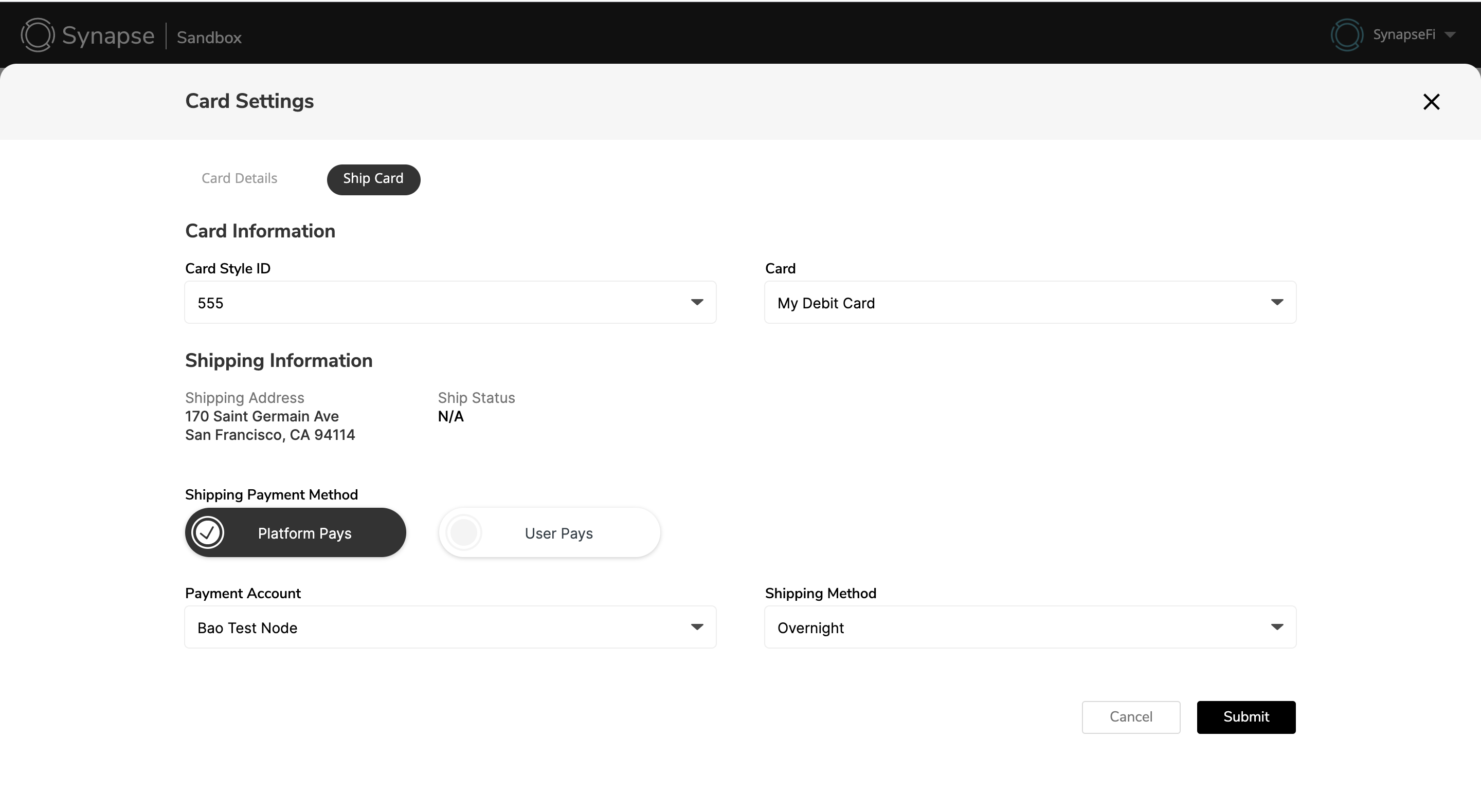Click the Sandbox label in header
The height and width of the screenshot is (812, 1481).
coord(209,38)
